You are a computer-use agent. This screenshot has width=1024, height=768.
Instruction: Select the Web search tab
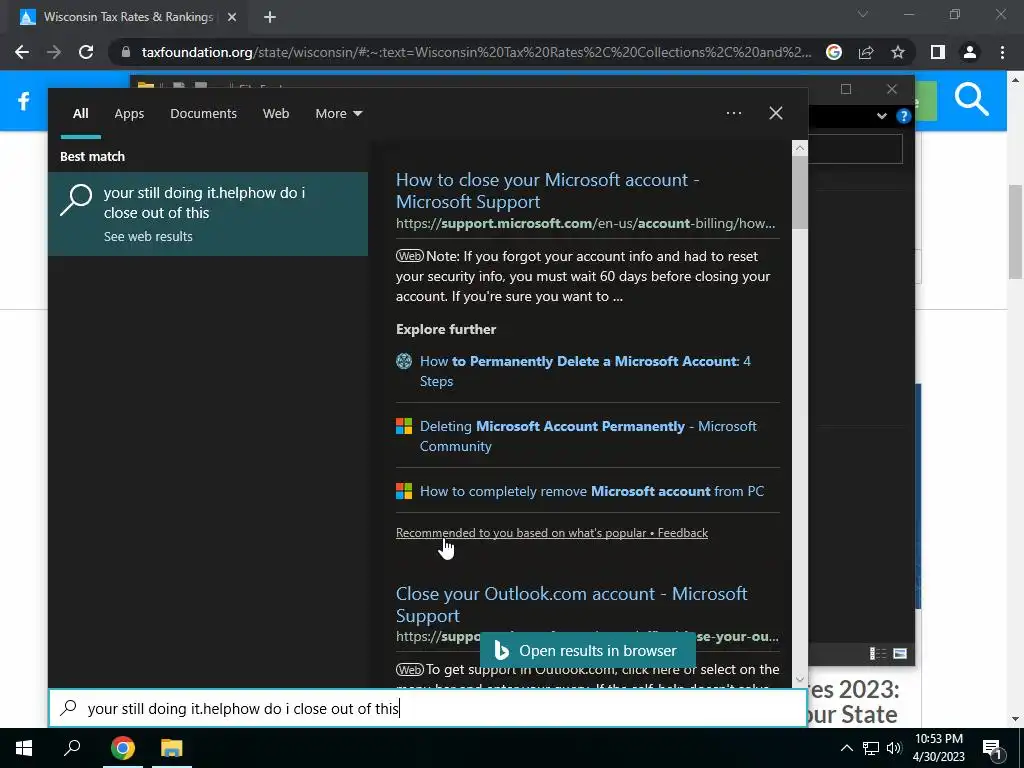276,114
